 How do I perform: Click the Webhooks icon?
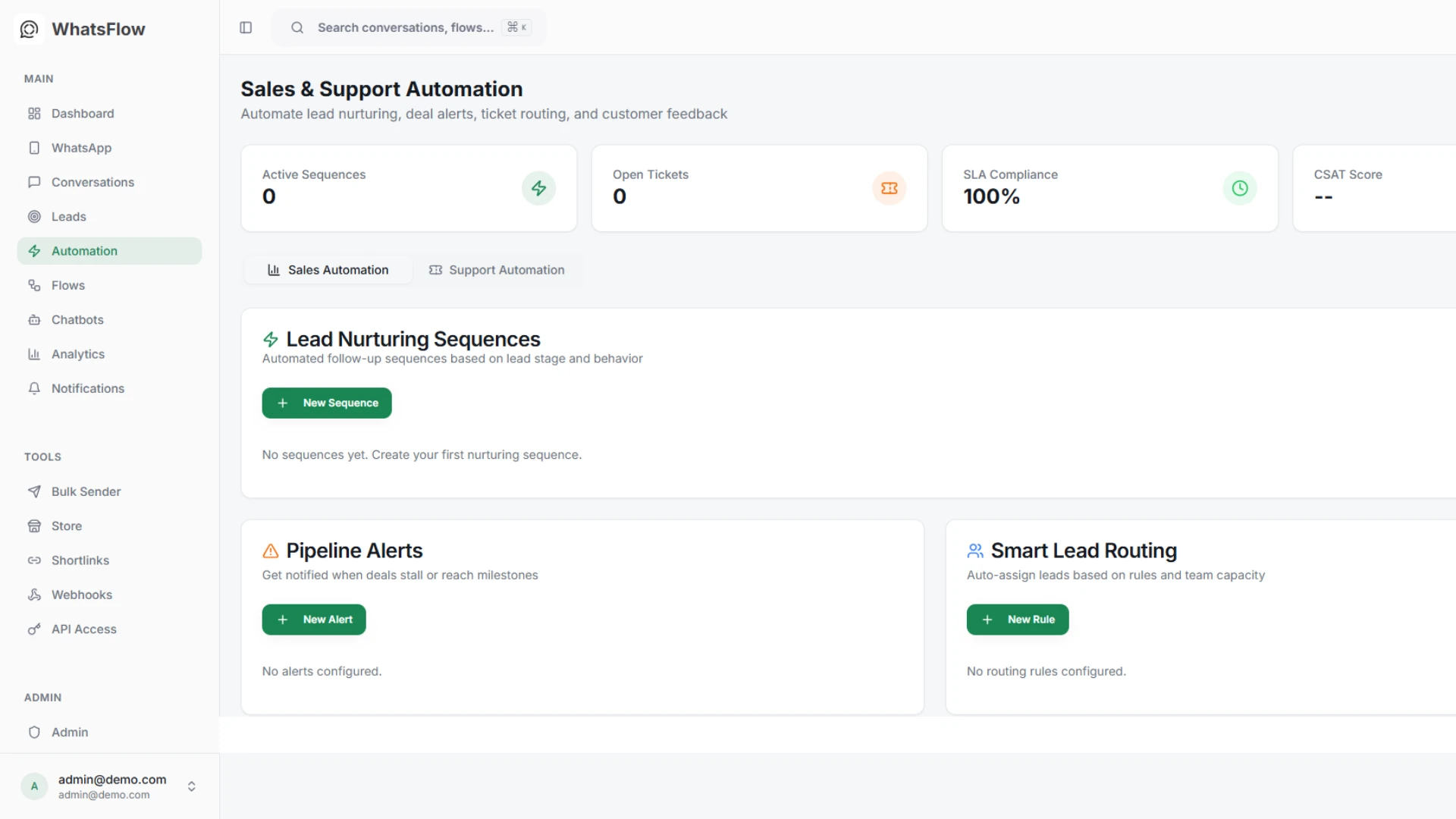[34, 595]
